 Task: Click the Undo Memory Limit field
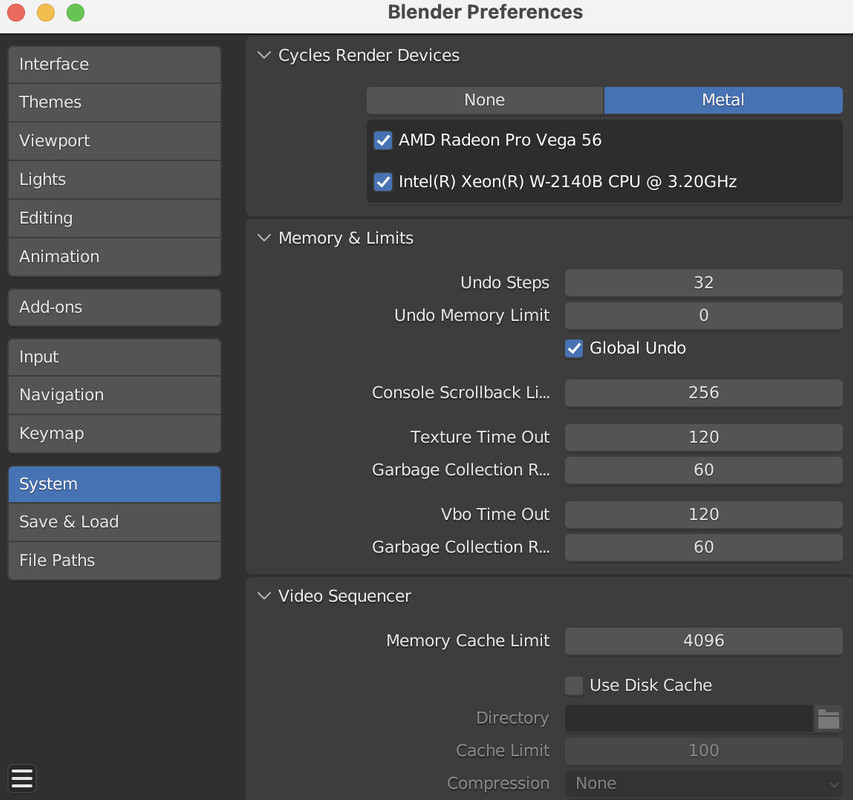tap(703, 315)
